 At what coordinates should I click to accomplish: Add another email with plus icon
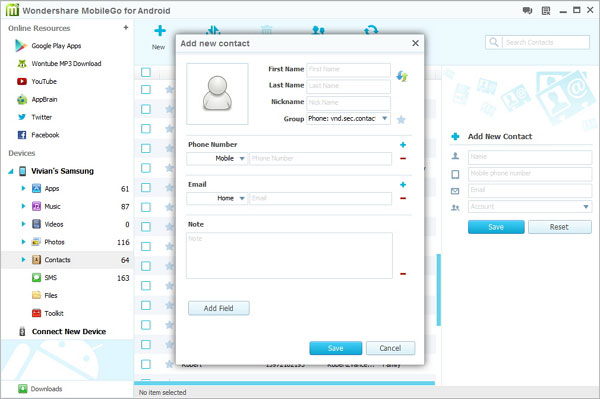403,184
